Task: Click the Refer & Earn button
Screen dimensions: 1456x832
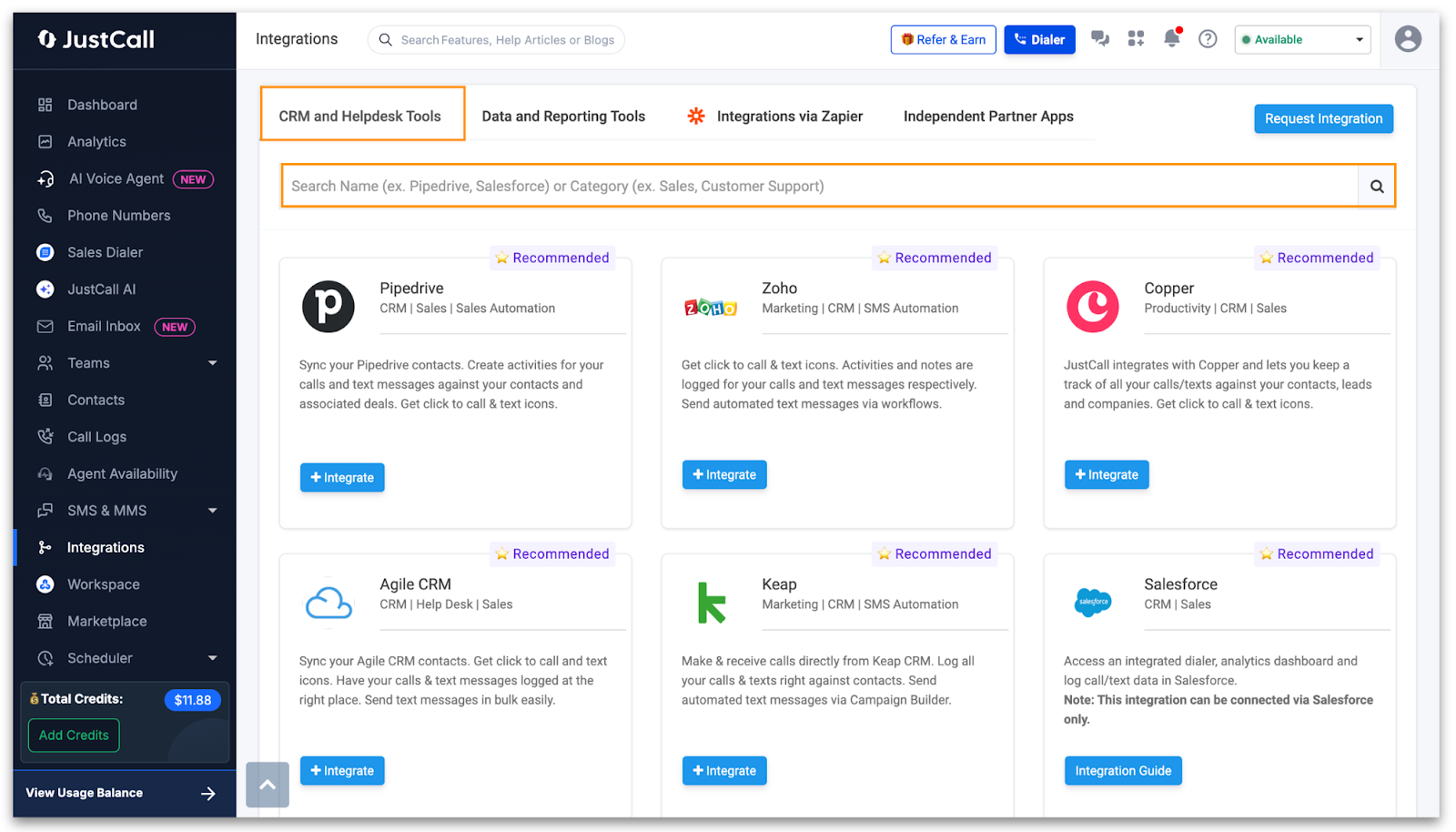Action: 943,39
